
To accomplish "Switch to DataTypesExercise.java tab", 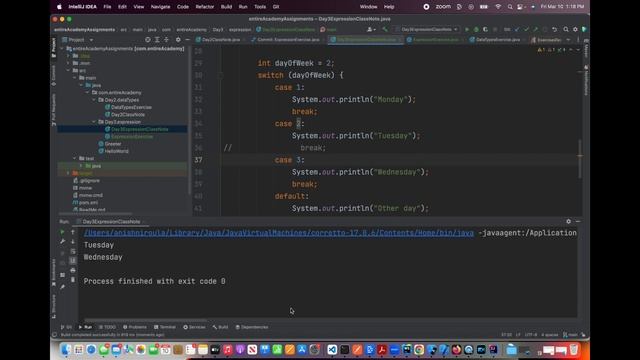I will [x=495, y=40].
